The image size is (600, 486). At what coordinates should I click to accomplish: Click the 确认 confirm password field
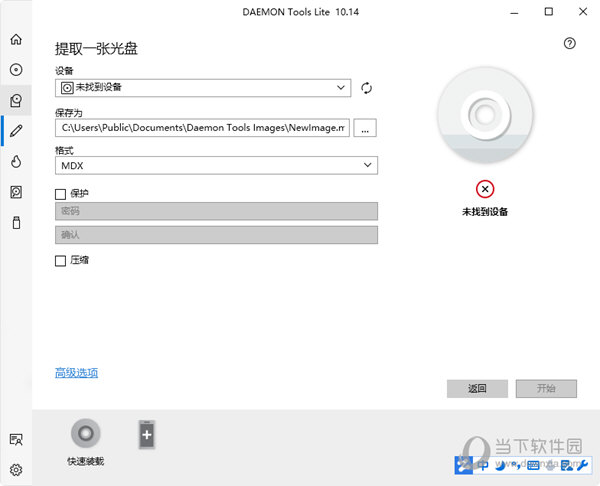pyautogui.click(x=217, y=235)
